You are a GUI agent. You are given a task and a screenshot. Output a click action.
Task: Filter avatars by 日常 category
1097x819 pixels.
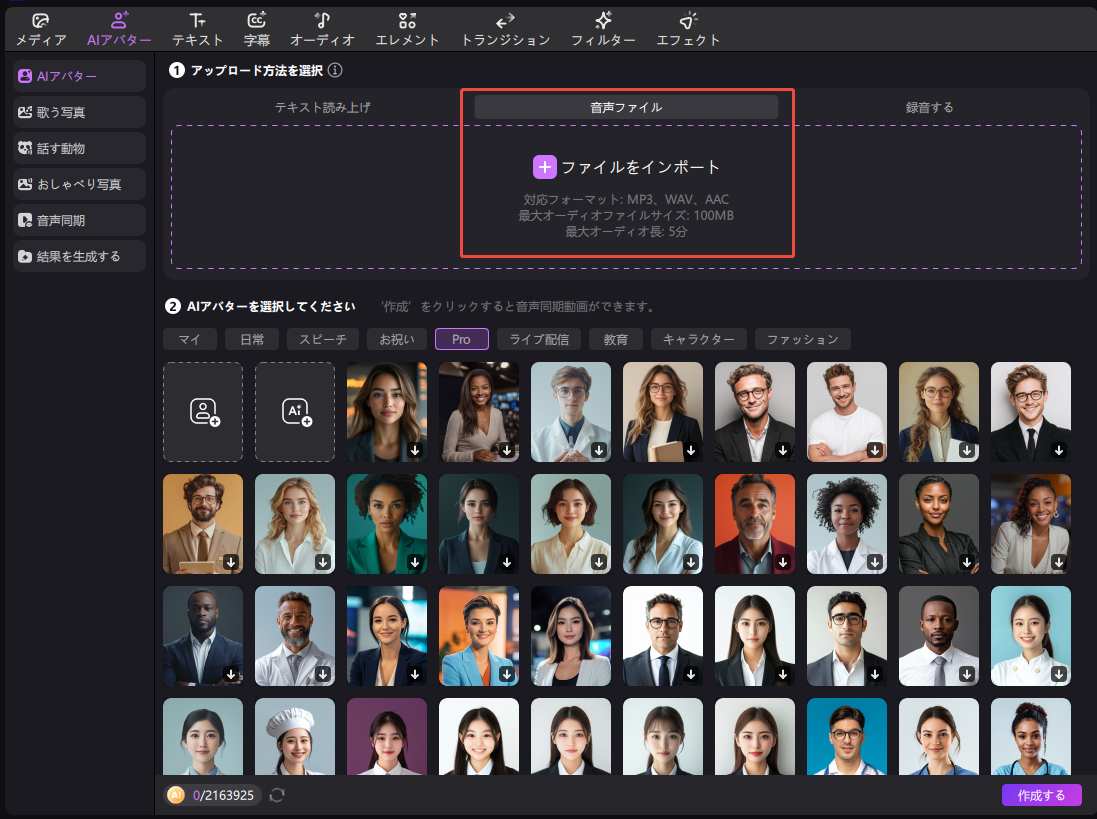click(x=252, y=339)
